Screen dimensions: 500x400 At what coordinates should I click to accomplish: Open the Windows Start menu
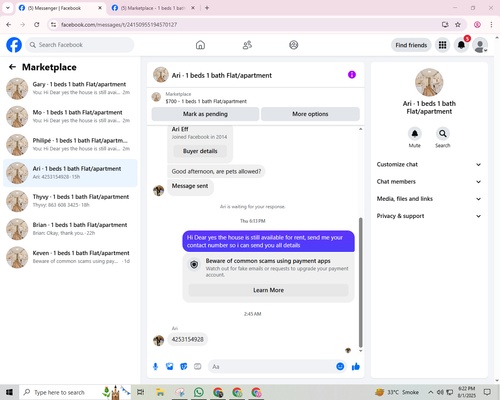point(9,392)
